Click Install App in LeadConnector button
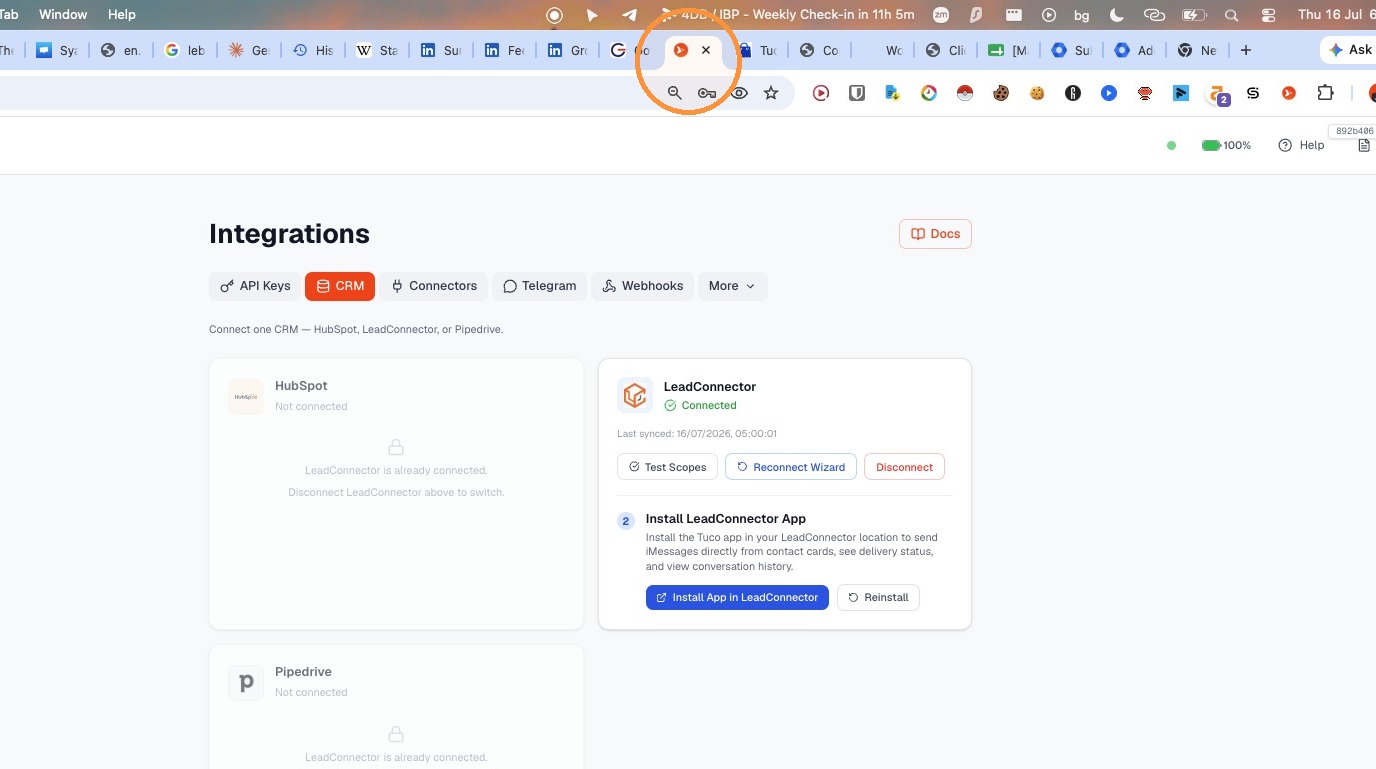This screenshot has width=1376, height=769. point(737,597)
